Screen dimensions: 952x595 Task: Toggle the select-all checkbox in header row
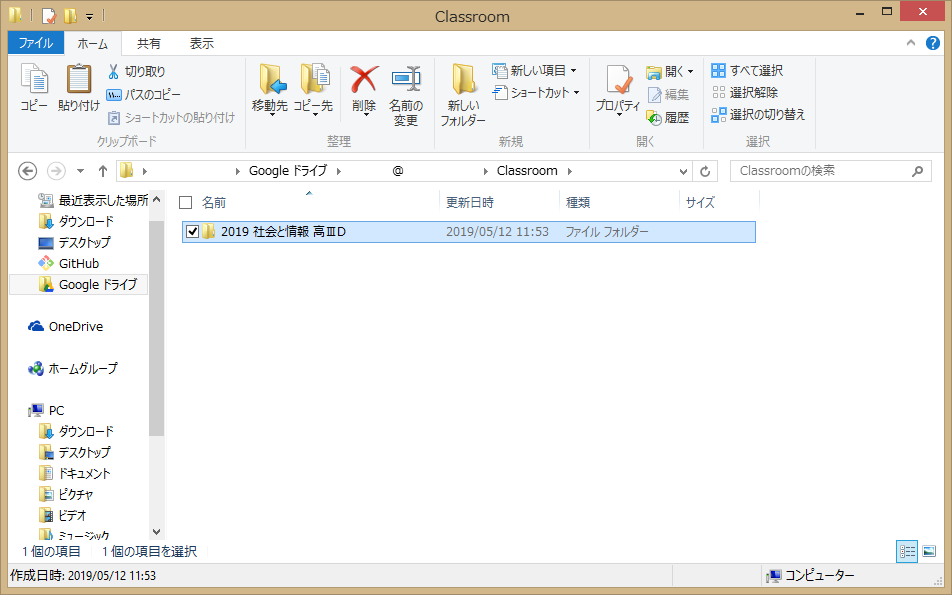pos(185,202)
